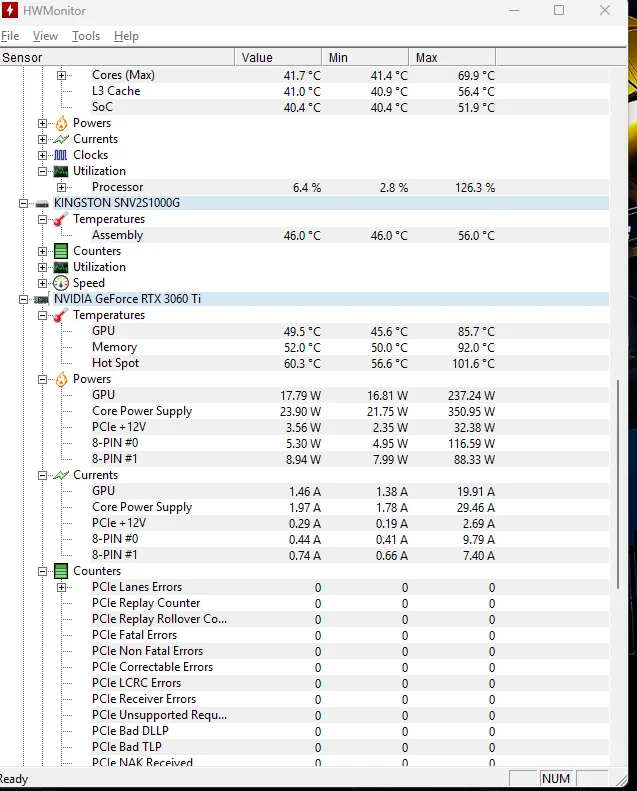Click the CPU Utilization graph icon under Clocks
Screen dimensions: 637x791
tap(61, 172)
